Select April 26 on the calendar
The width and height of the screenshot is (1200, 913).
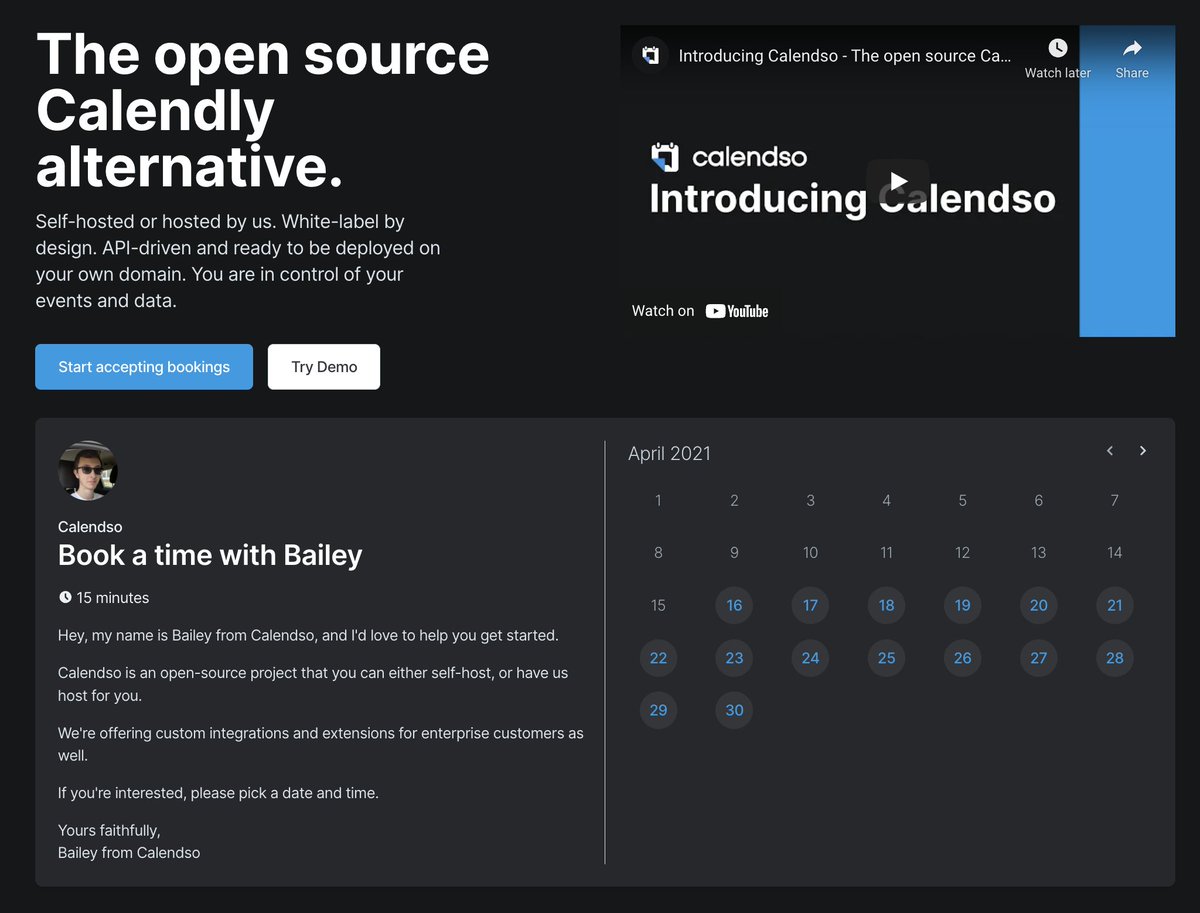pos(962,658)
